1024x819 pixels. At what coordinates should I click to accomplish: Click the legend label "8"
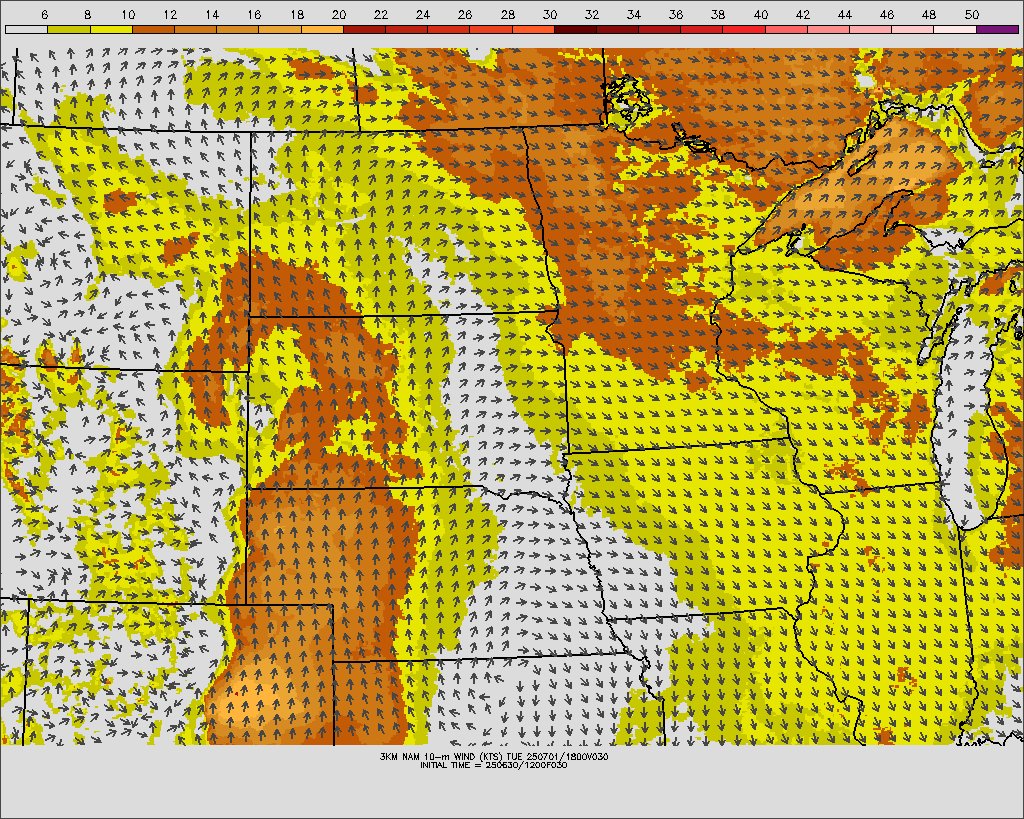(88, 14)
